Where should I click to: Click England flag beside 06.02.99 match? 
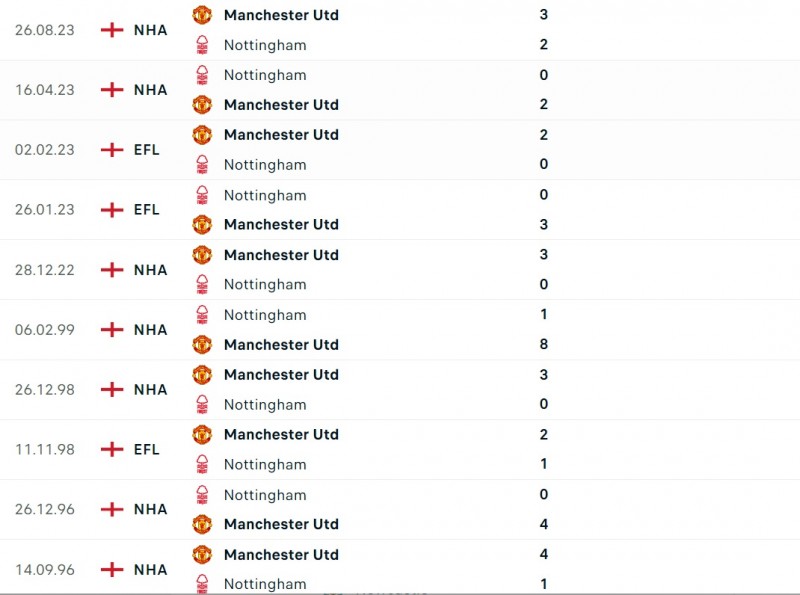point(112,330)
